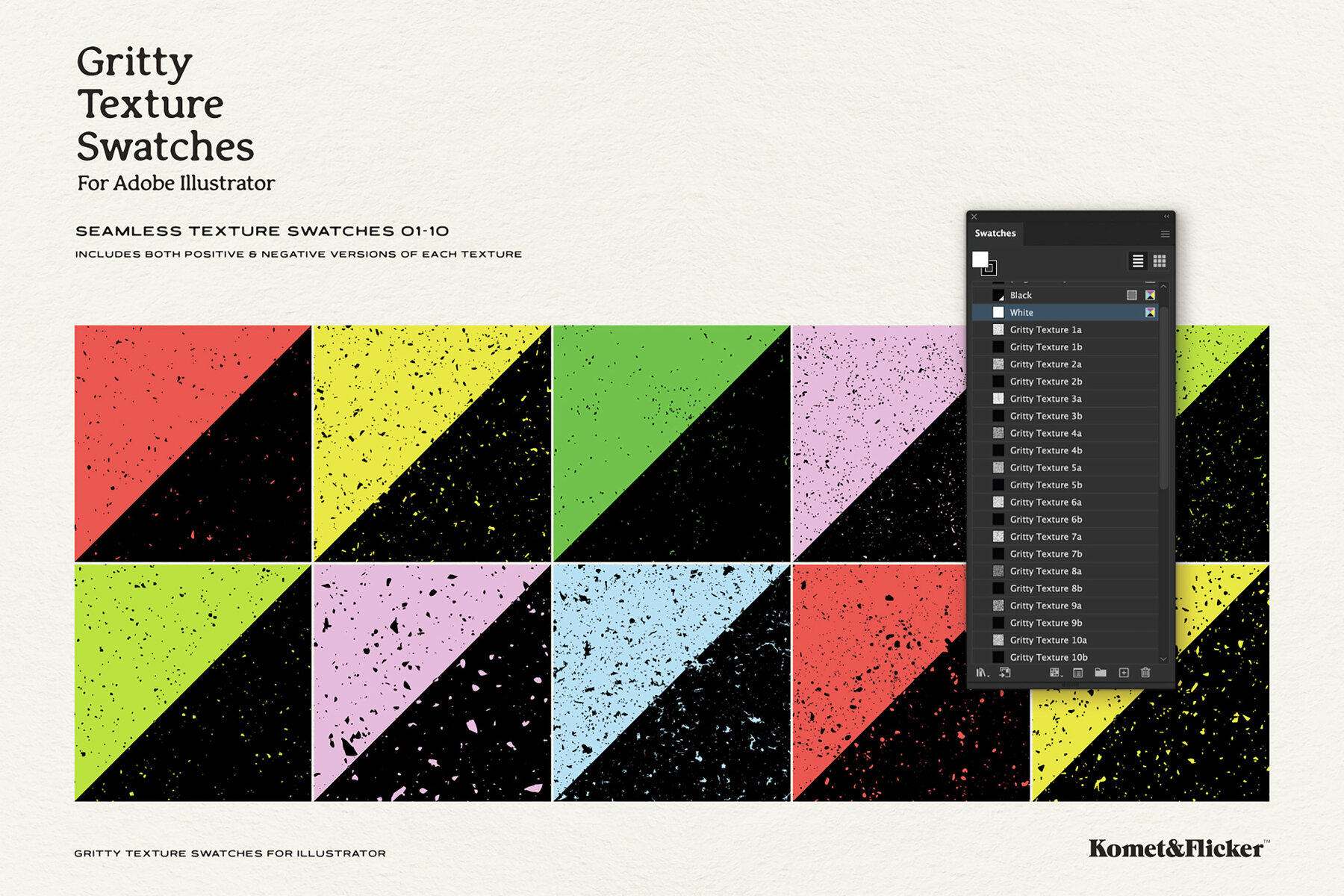Viewport: 1344px width, 896px height.
Task: Collapse the panel using the double-chevron
Action: pyautogui.click(x=1166, y=217)
